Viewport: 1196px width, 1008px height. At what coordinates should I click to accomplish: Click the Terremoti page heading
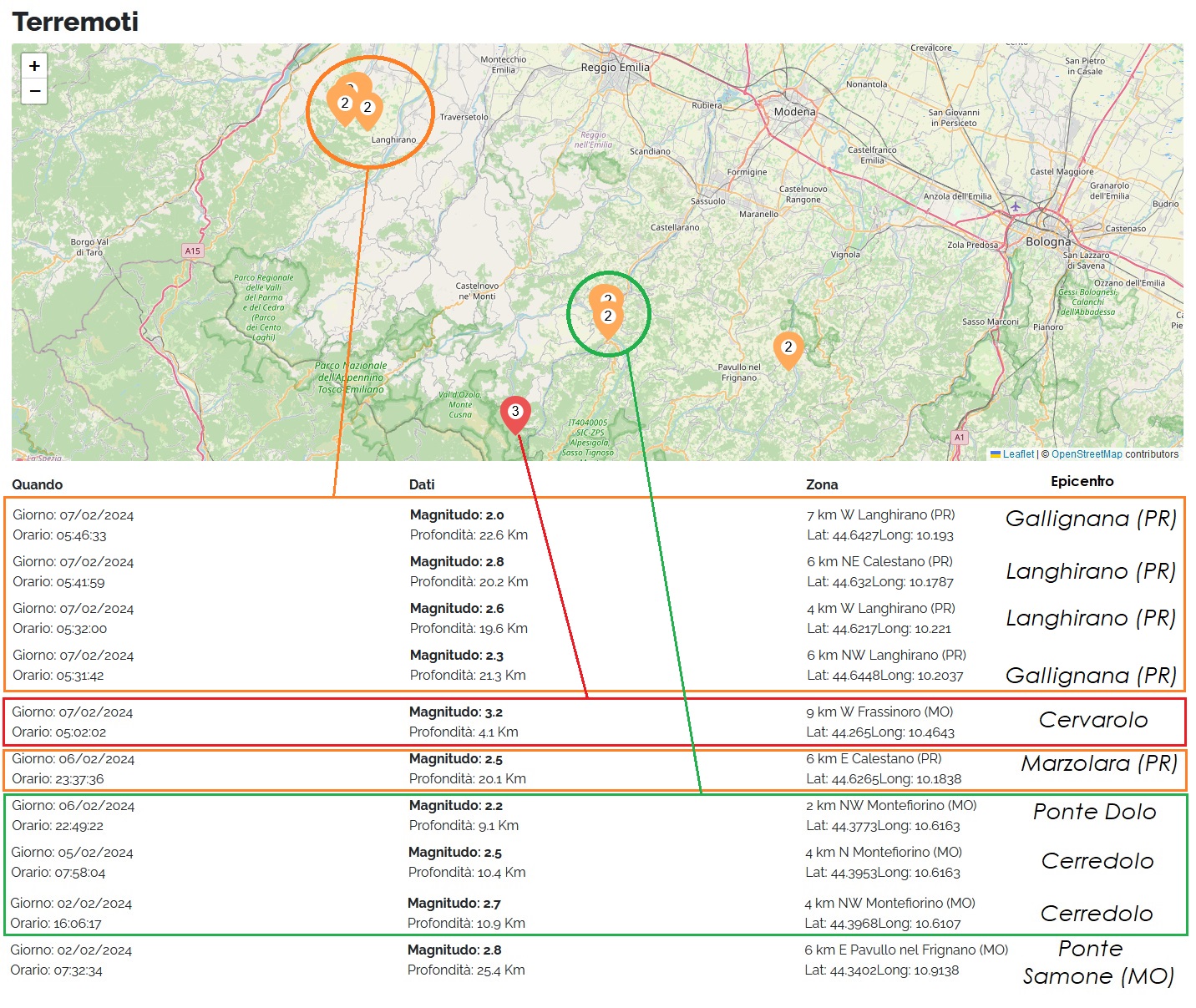click(x=75, y=22)
